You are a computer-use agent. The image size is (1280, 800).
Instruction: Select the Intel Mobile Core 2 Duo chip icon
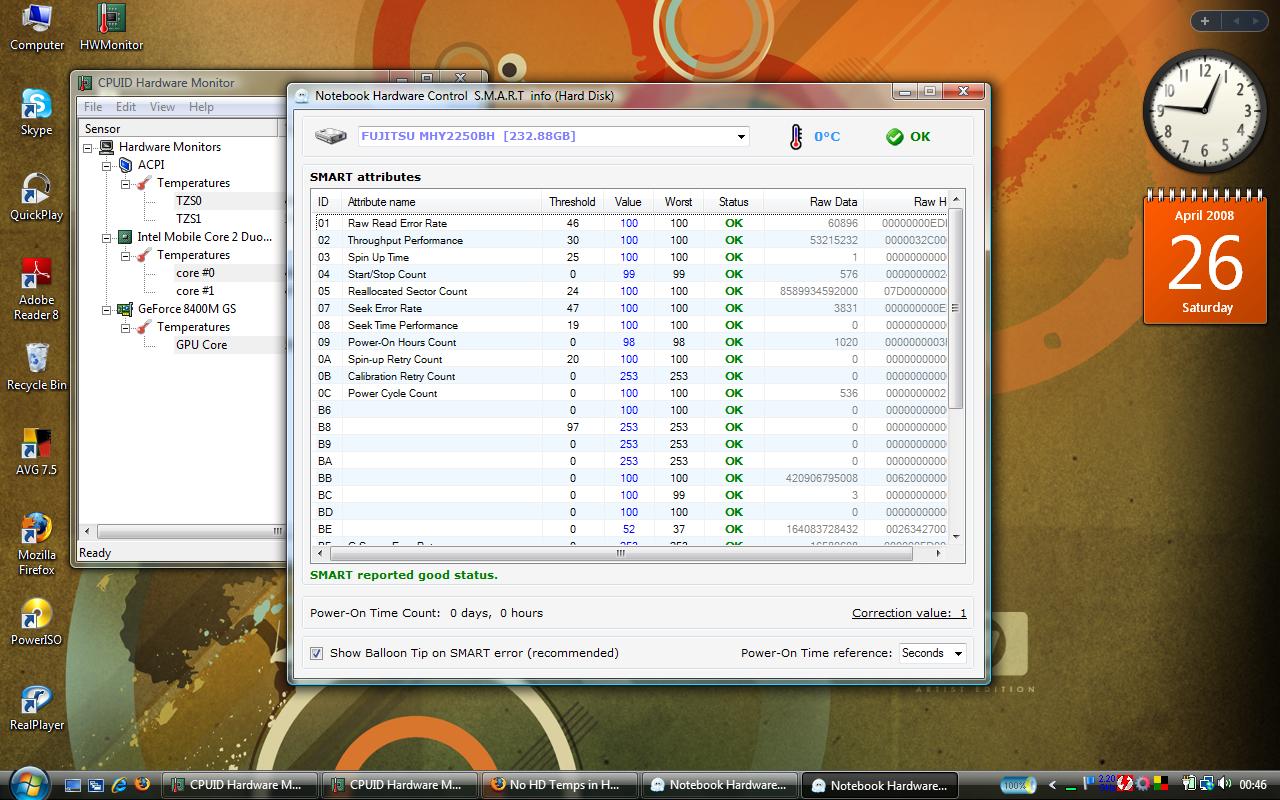click(x=126, y=237)
